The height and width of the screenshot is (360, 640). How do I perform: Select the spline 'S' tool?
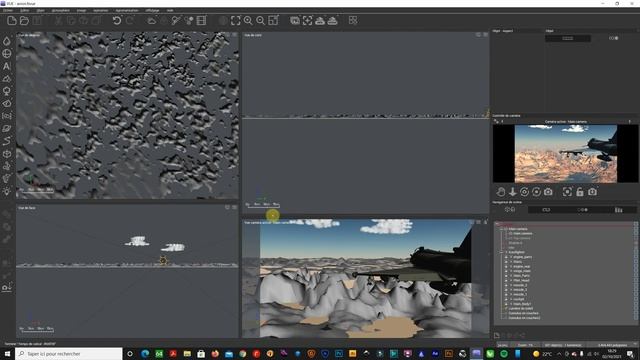pyautogui.click(x=7, y=141)
